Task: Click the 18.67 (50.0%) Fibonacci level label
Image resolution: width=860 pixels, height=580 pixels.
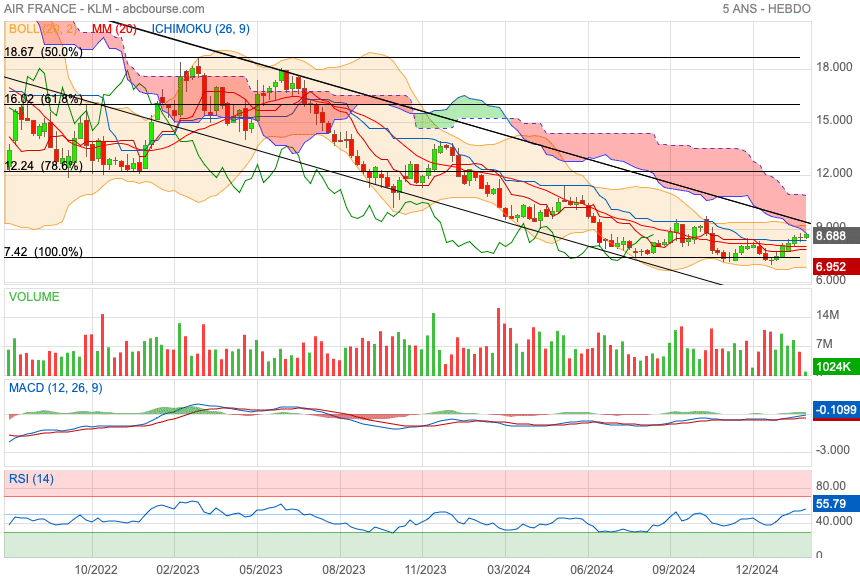Action: coord(42,51)
